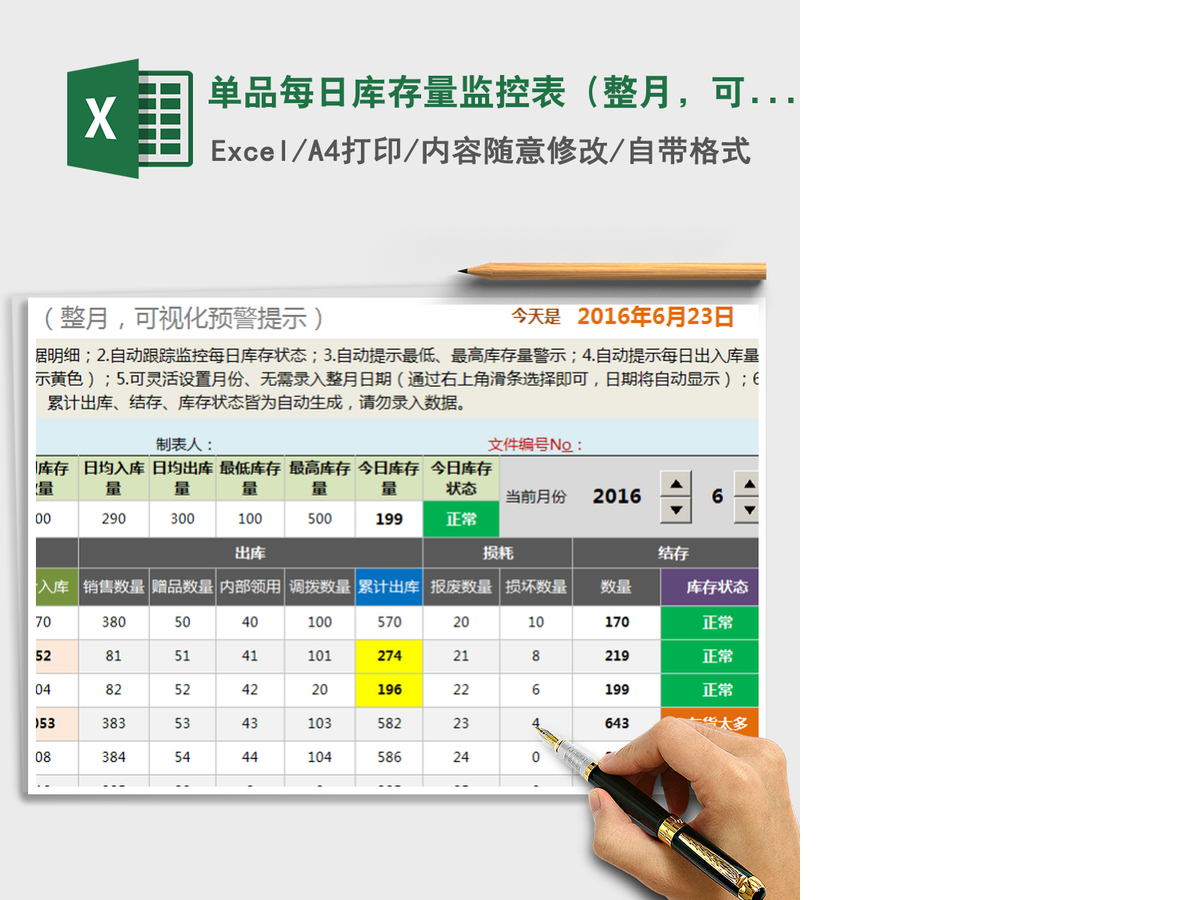Screen dimensions: 1200x900
Task: Click the 赠品数量 column header
Action: point(182,587)
